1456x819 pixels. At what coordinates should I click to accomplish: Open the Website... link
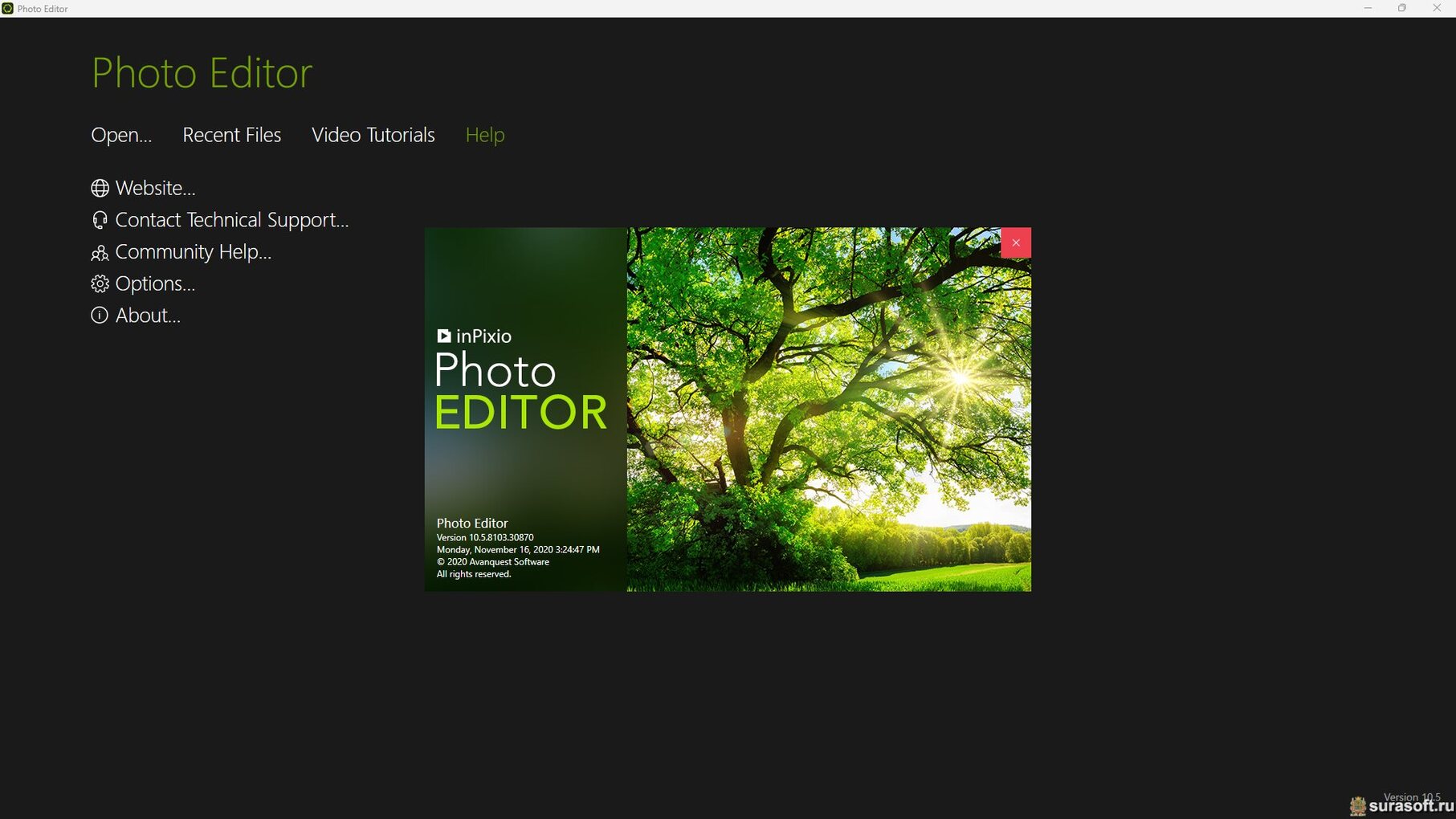click(x=156, y=188)
